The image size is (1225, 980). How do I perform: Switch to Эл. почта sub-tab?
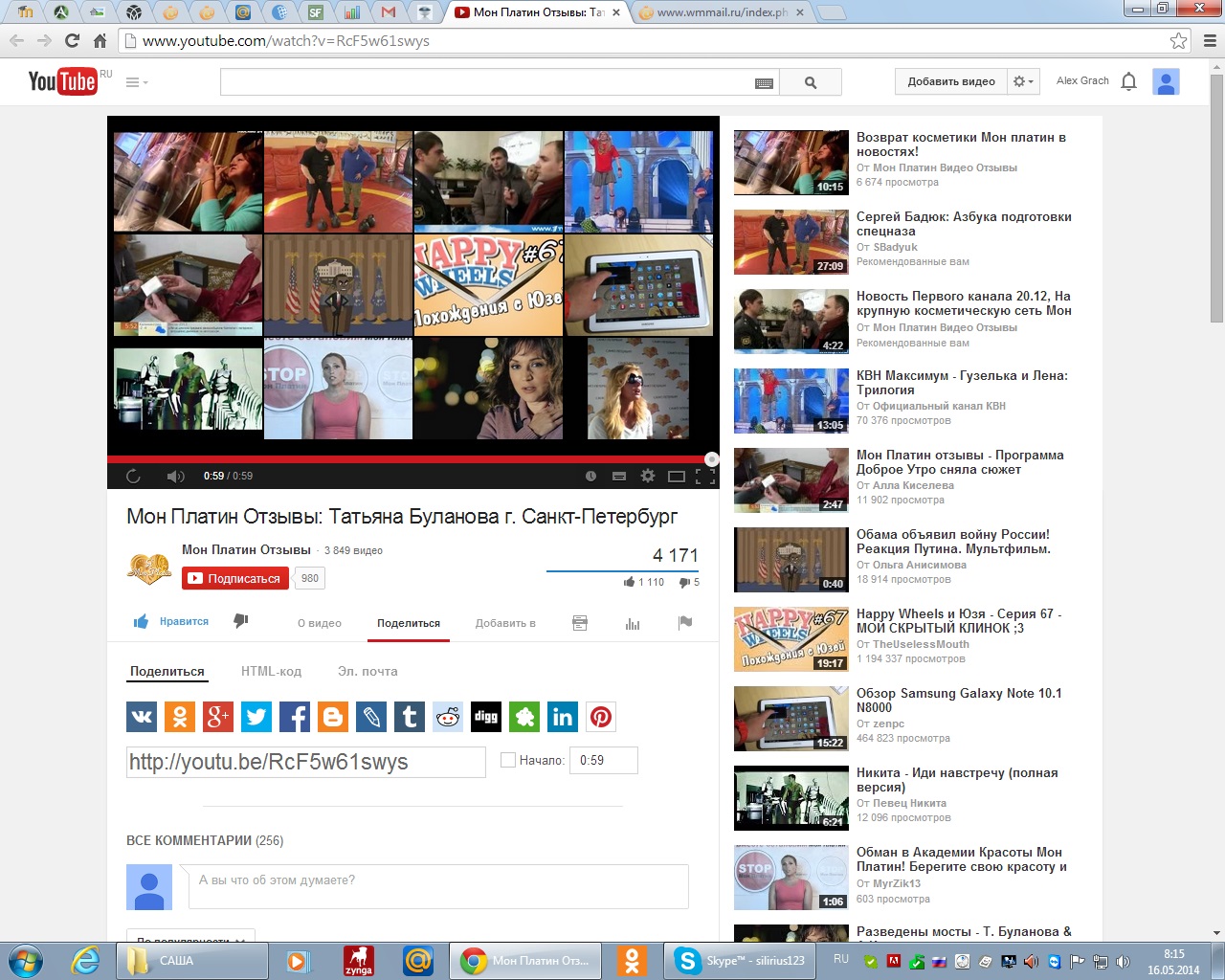(367, 671)
